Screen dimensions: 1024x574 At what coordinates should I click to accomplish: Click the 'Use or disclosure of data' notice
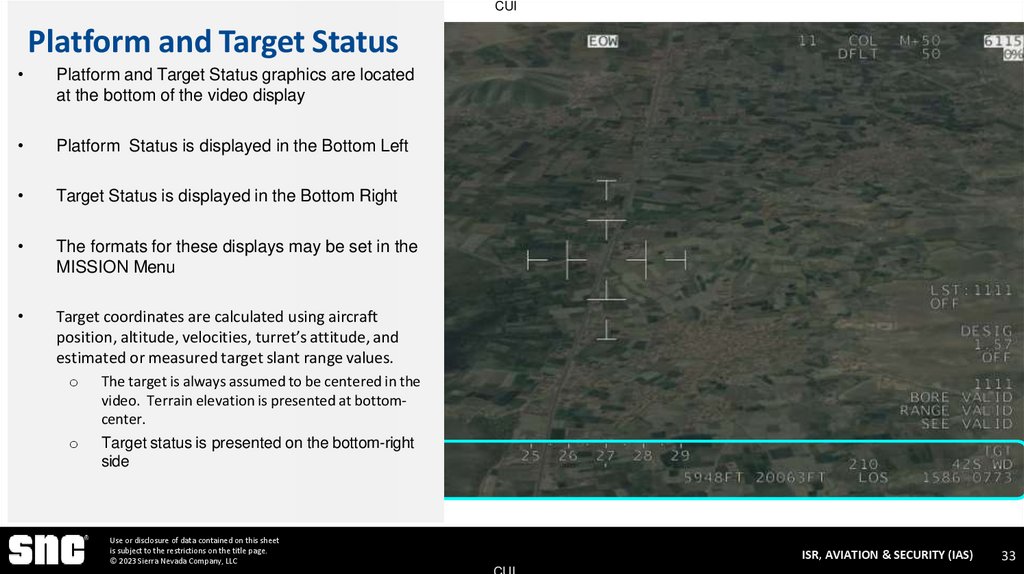[194, 545]
